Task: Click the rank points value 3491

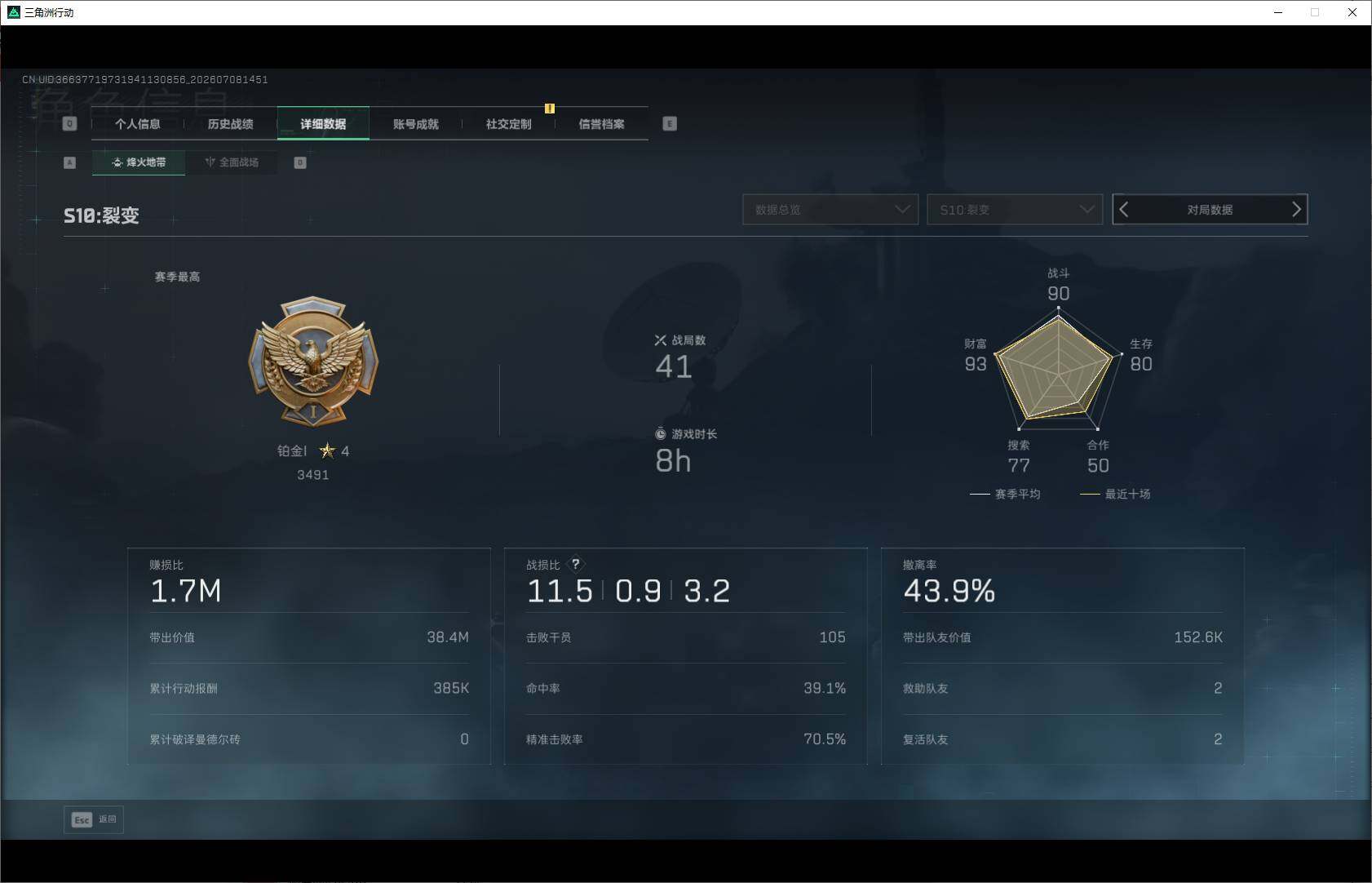Action: (313, 475)
